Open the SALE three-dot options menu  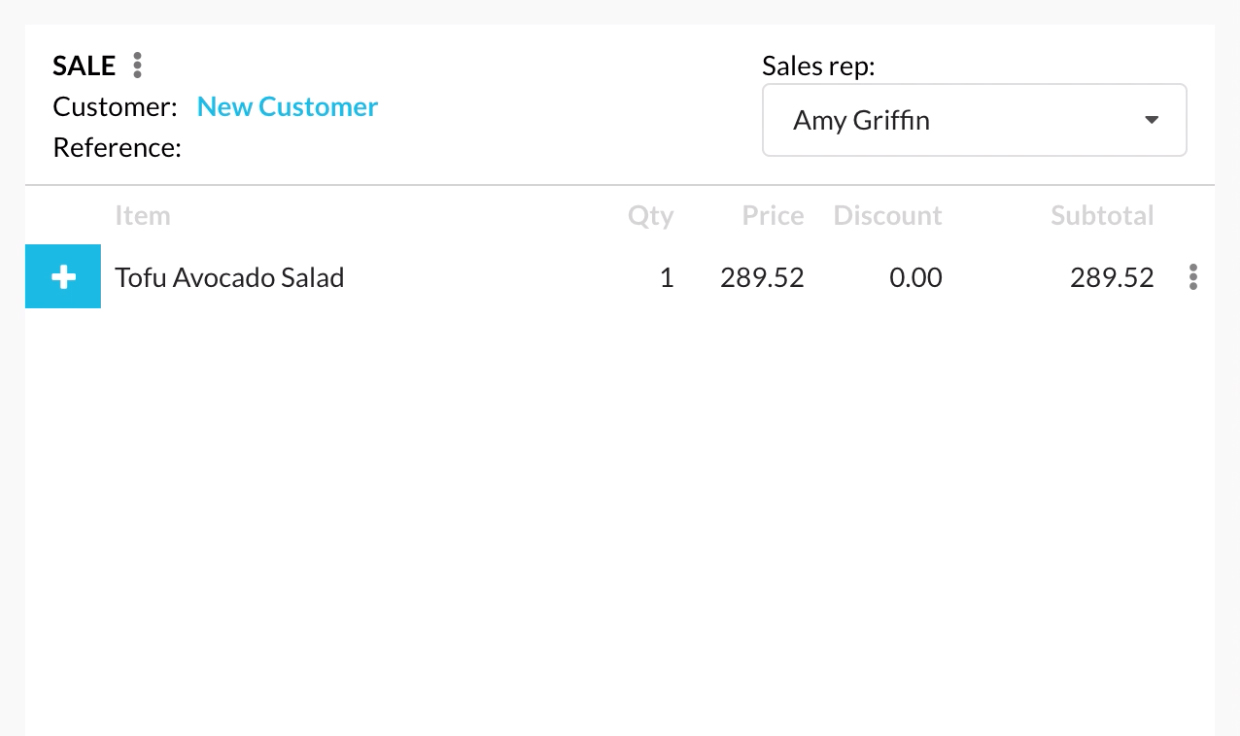[x=137, y=66]
